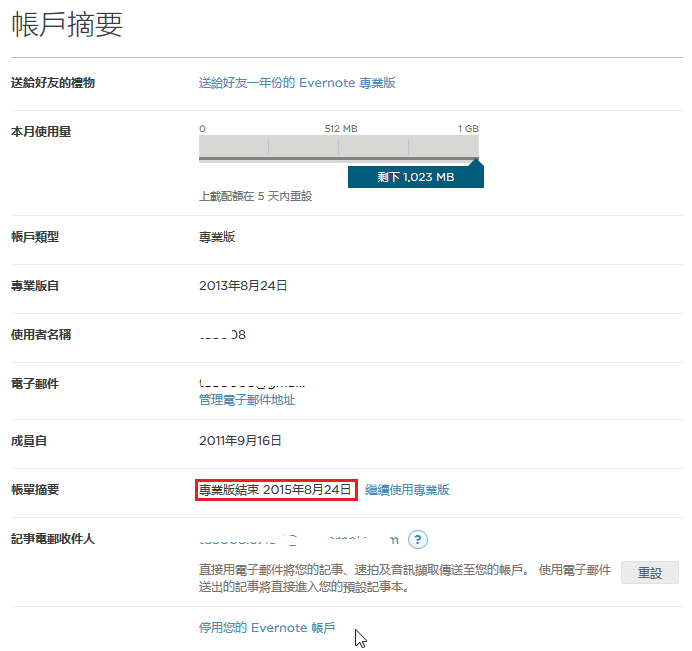Click the 1 GB scale marker
The width and height of the screenshot is (692, 651).
468,128
